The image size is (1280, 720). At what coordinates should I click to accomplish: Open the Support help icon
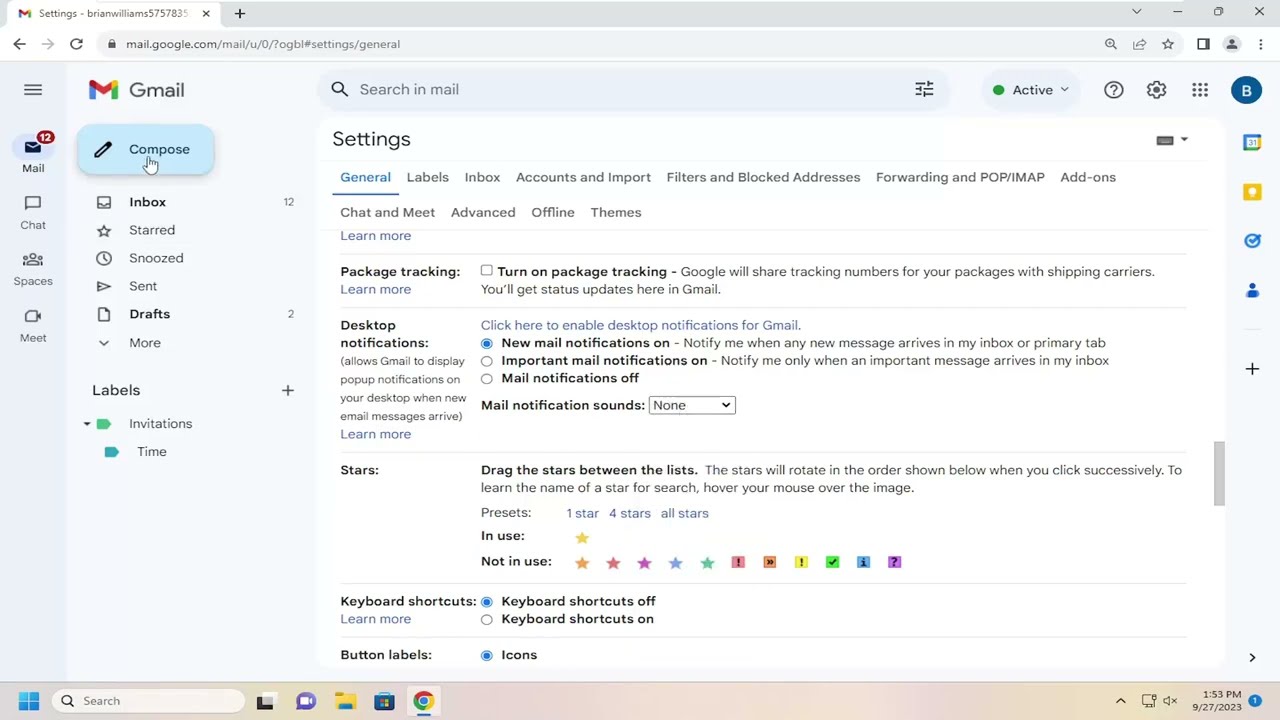[x=1113, y=90]
